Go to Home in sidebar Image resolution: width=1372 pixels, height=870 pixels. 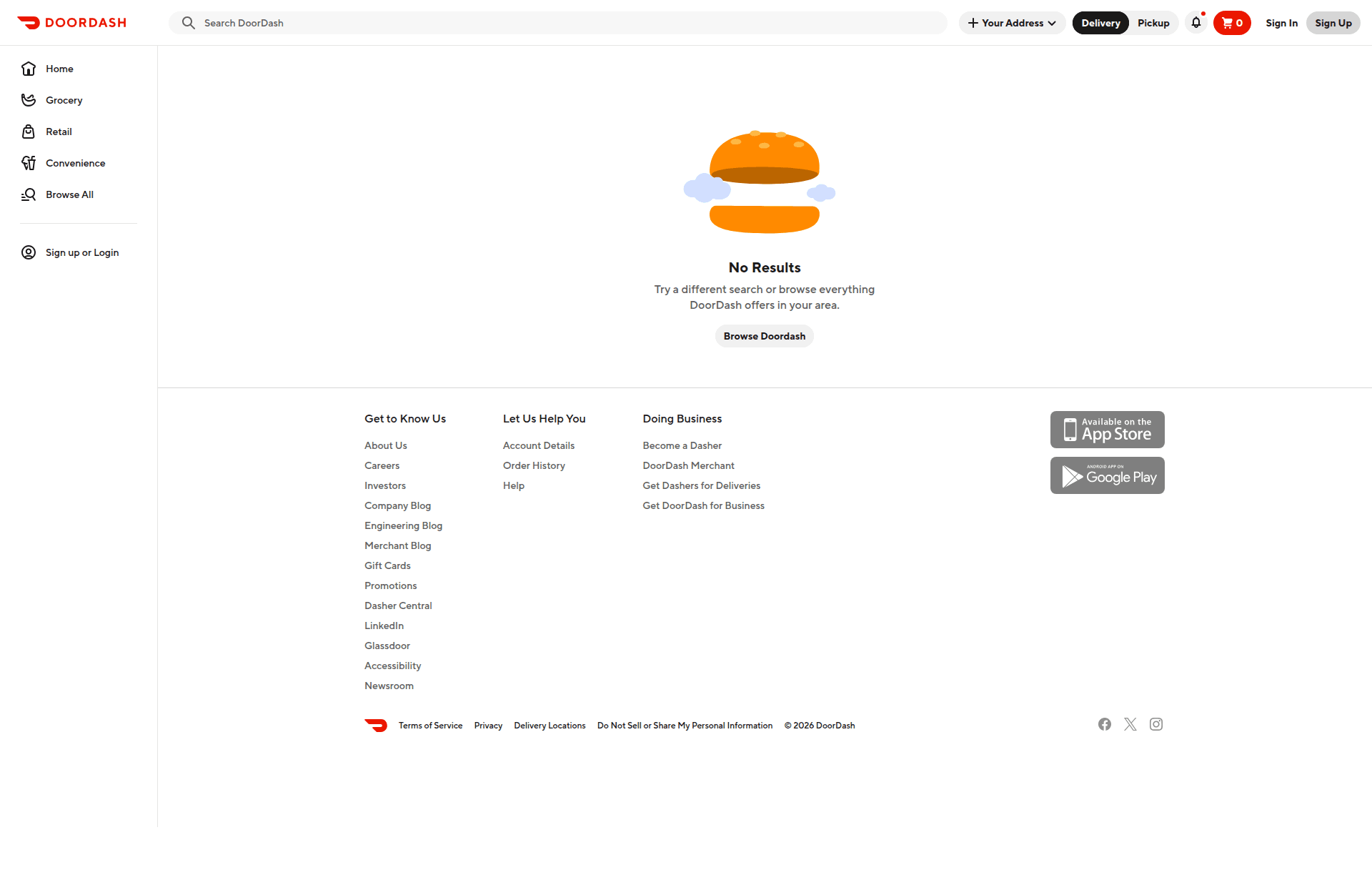click(59, 69)
